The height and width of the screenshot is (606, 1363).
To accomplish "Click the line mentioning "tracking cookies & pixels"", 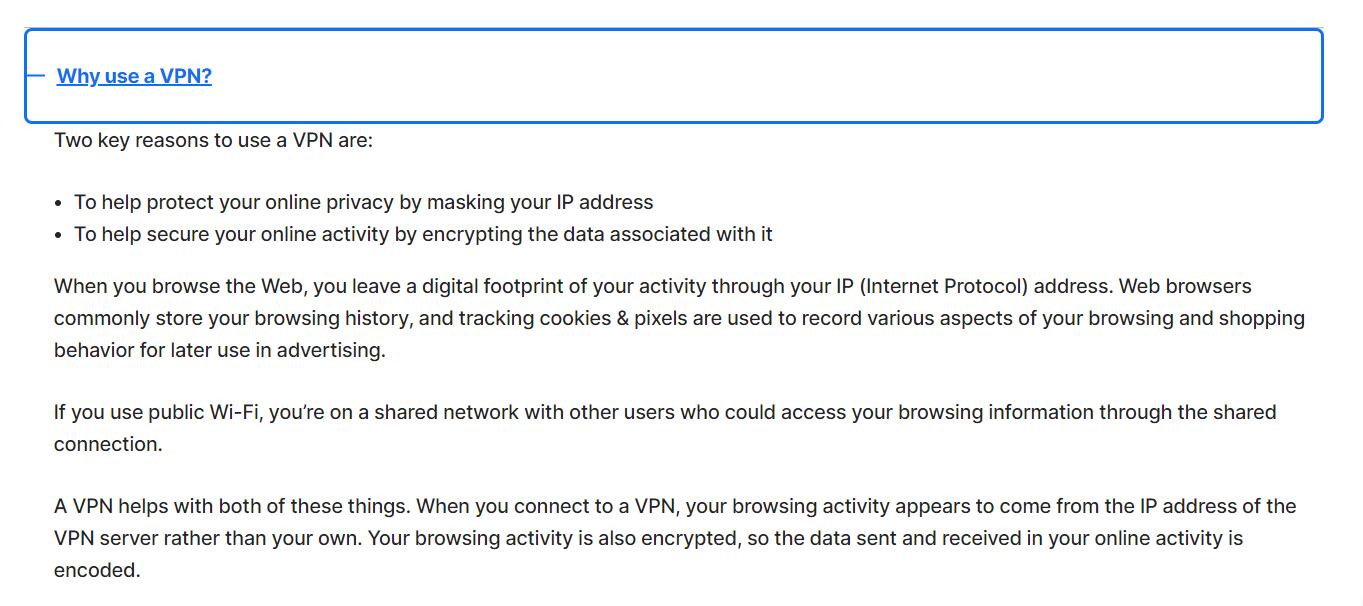I will (x=679, y=318).
